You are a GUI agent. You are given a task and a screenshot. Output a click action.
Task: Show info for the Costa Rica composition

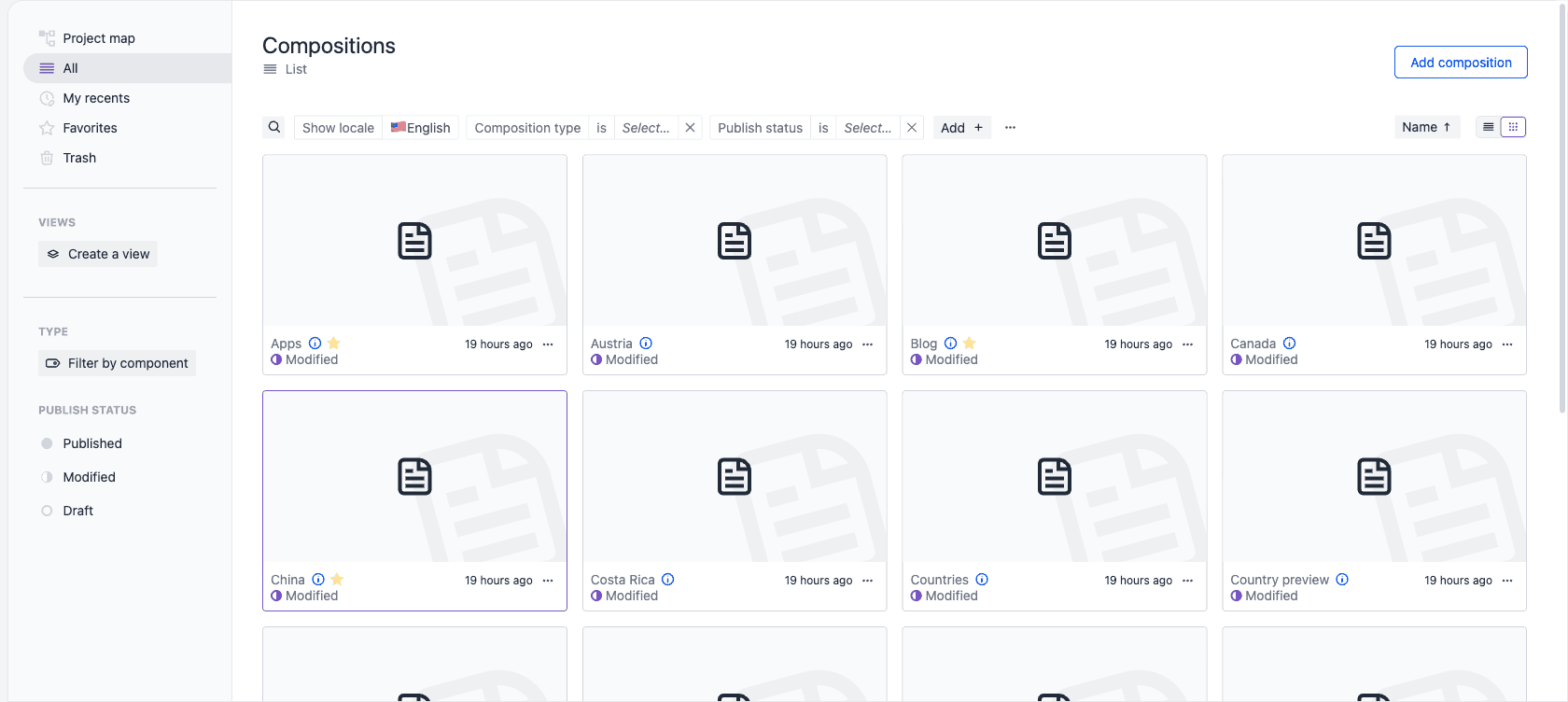pos(668,580)
